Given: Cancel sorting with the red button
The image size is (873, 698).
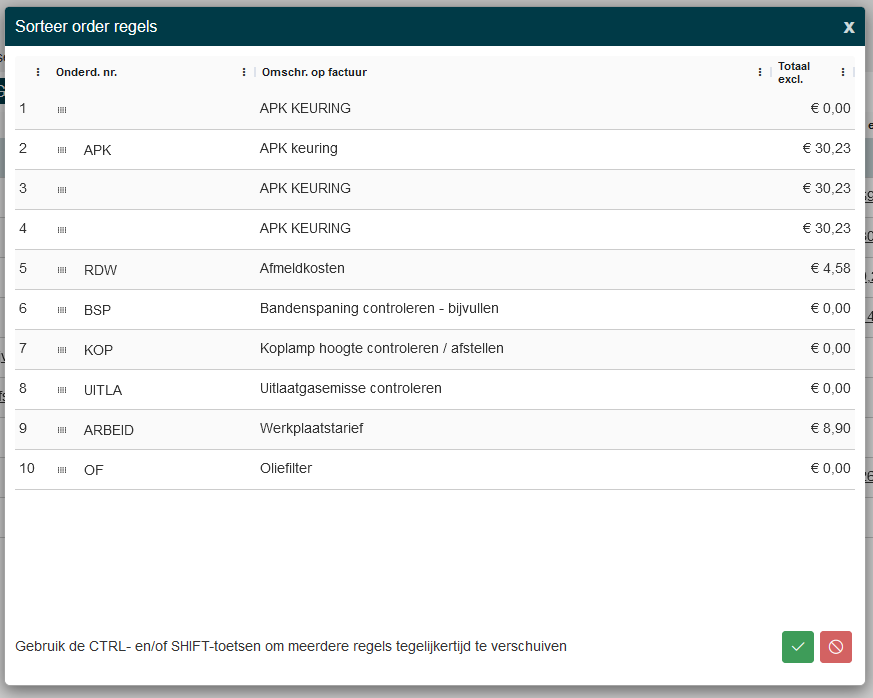Looking at the screenshot, I should (835, 647).
